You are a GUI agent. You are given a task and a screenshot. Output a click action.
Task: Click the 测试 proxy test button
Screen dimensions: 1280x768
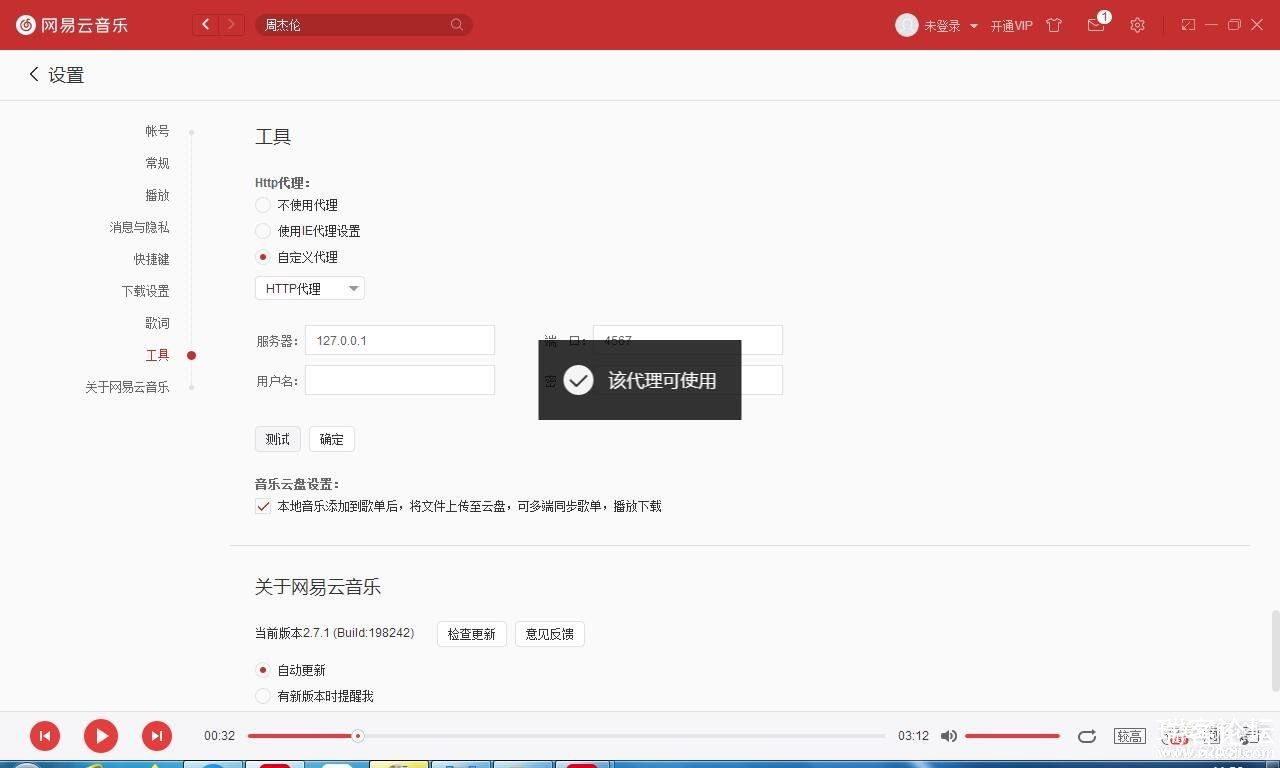pos(278,439)
